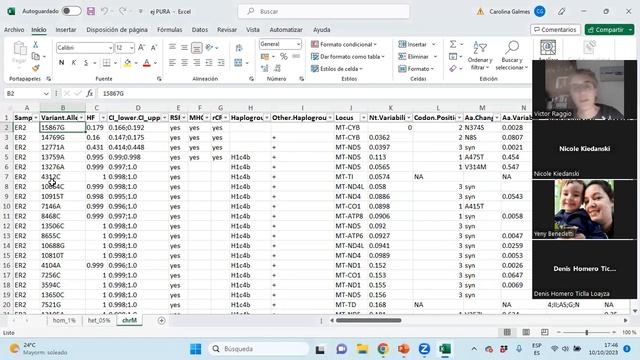
Task: Toggle Italic (K) formatting
Action: [x=73, y=62]
